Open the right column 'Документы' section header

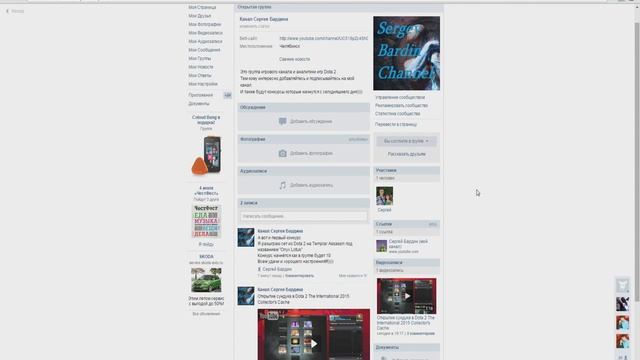[407, 347]
